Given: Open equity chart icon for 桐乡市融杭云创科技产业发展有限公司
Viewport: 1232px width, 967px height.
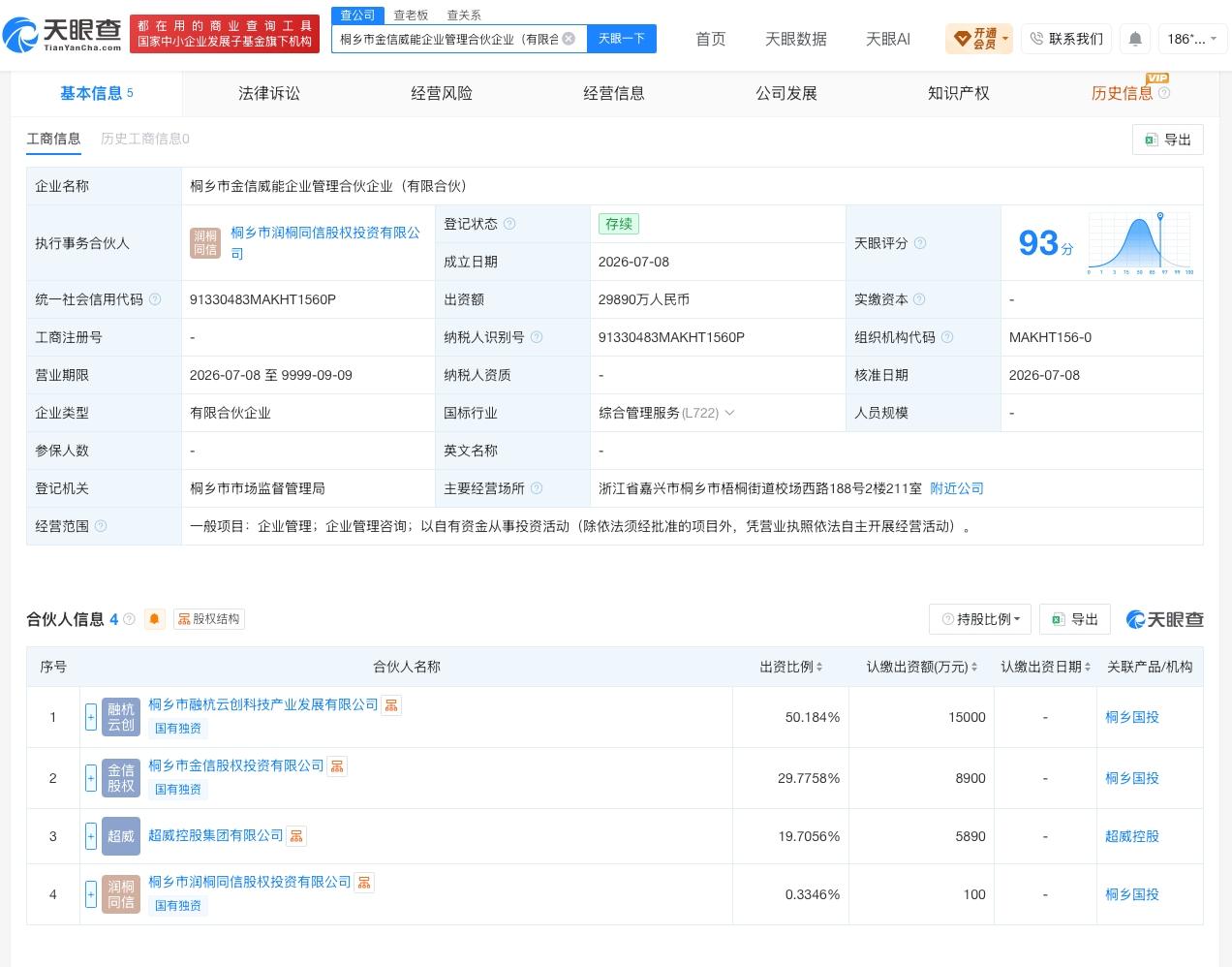Looking at the screenshot, I should tap(391, 705).
